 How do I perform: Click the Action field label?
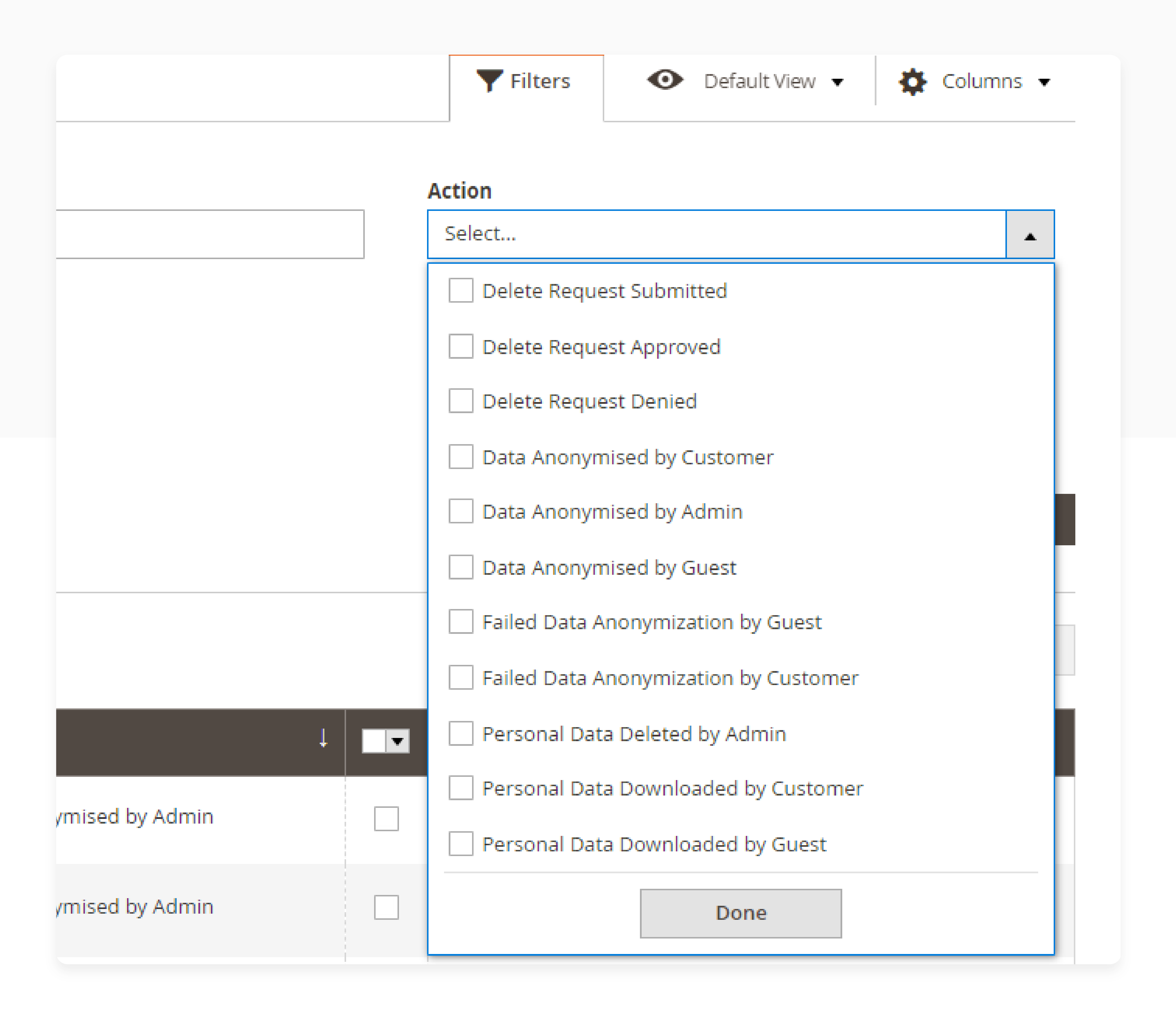(460, 190)
